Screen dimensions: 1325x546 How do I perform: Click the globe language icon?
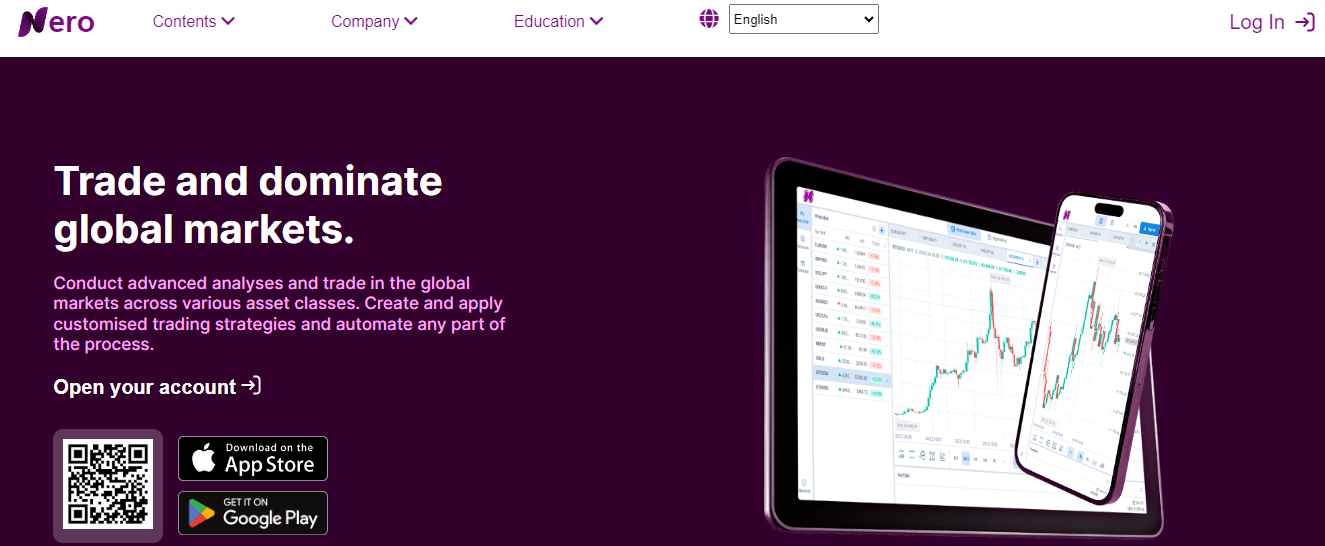[709, 19]
